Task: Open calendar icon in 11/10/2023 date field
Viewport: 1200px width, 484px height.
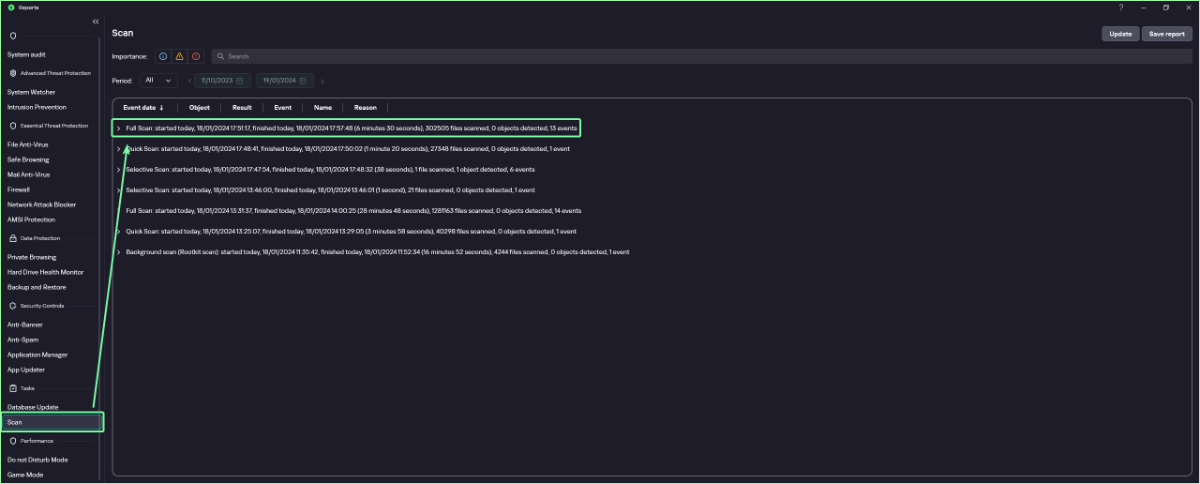Action: [240, 81]
